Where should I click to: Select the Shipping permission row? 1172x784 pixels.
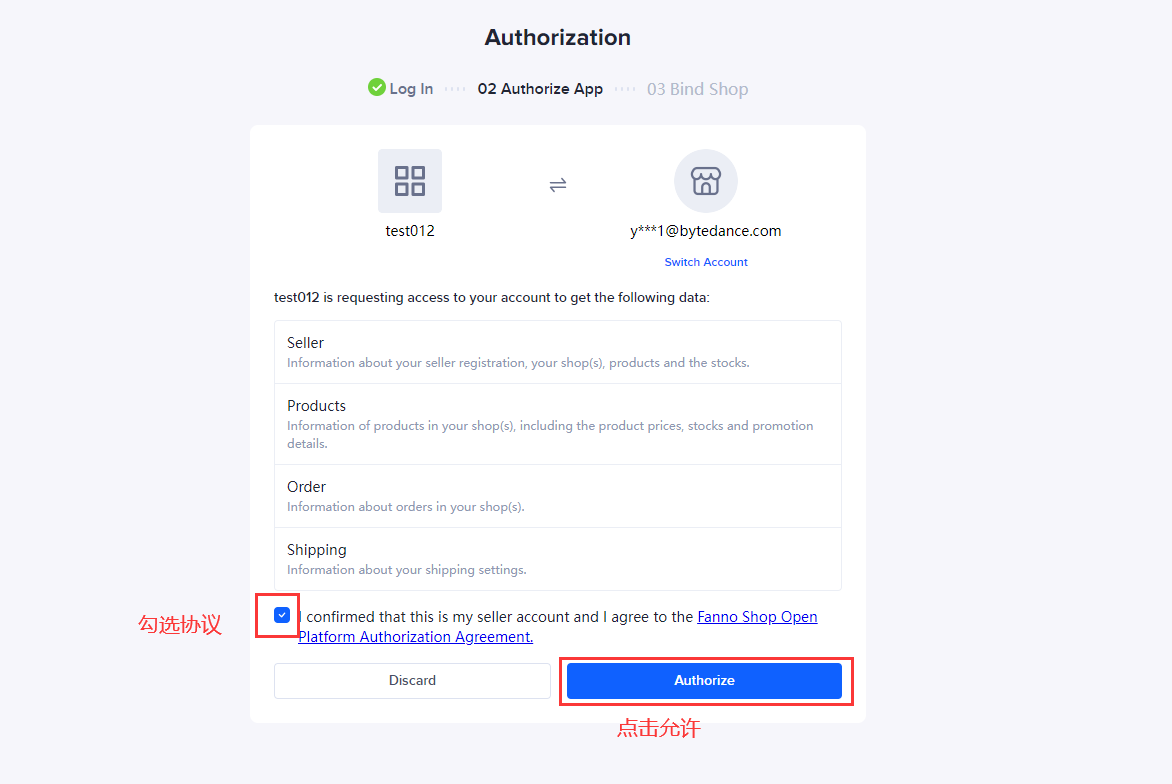(x=558, y=559)
